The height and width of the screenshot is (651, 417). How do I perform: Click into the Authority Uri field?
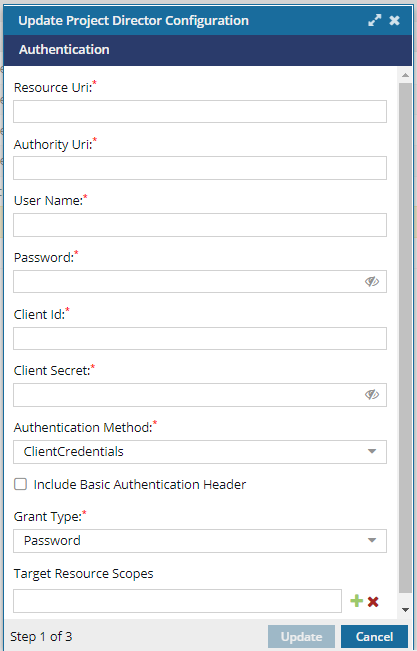pos(200,168)
